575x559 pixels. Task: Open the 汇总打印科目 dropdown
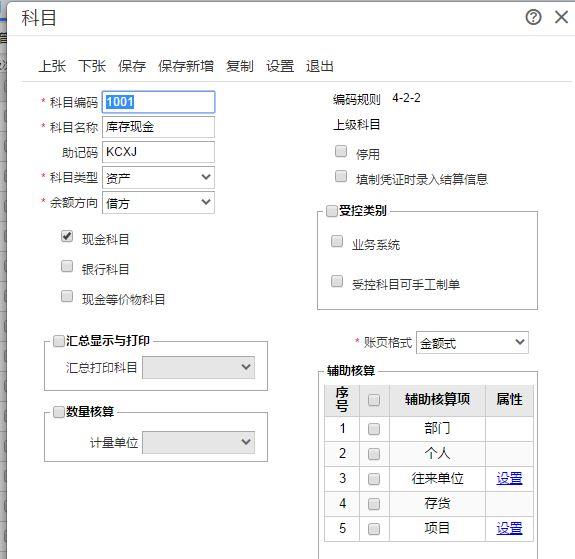[x=198, y=367]
